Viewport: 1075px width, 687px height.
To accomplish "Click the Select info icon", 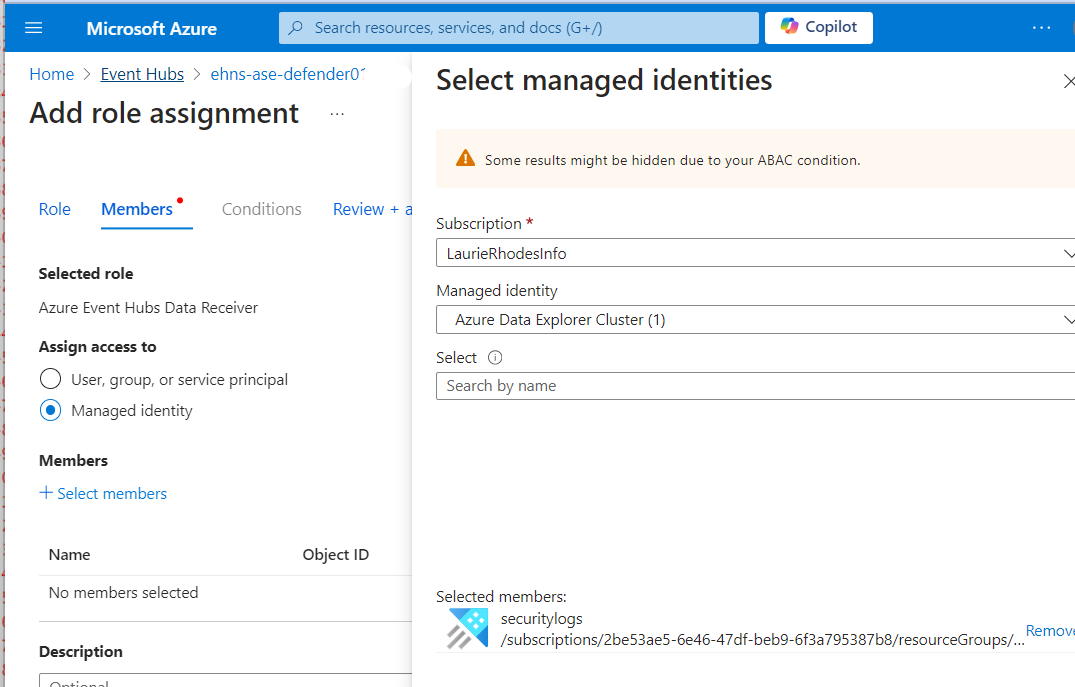I will (495, 358).
